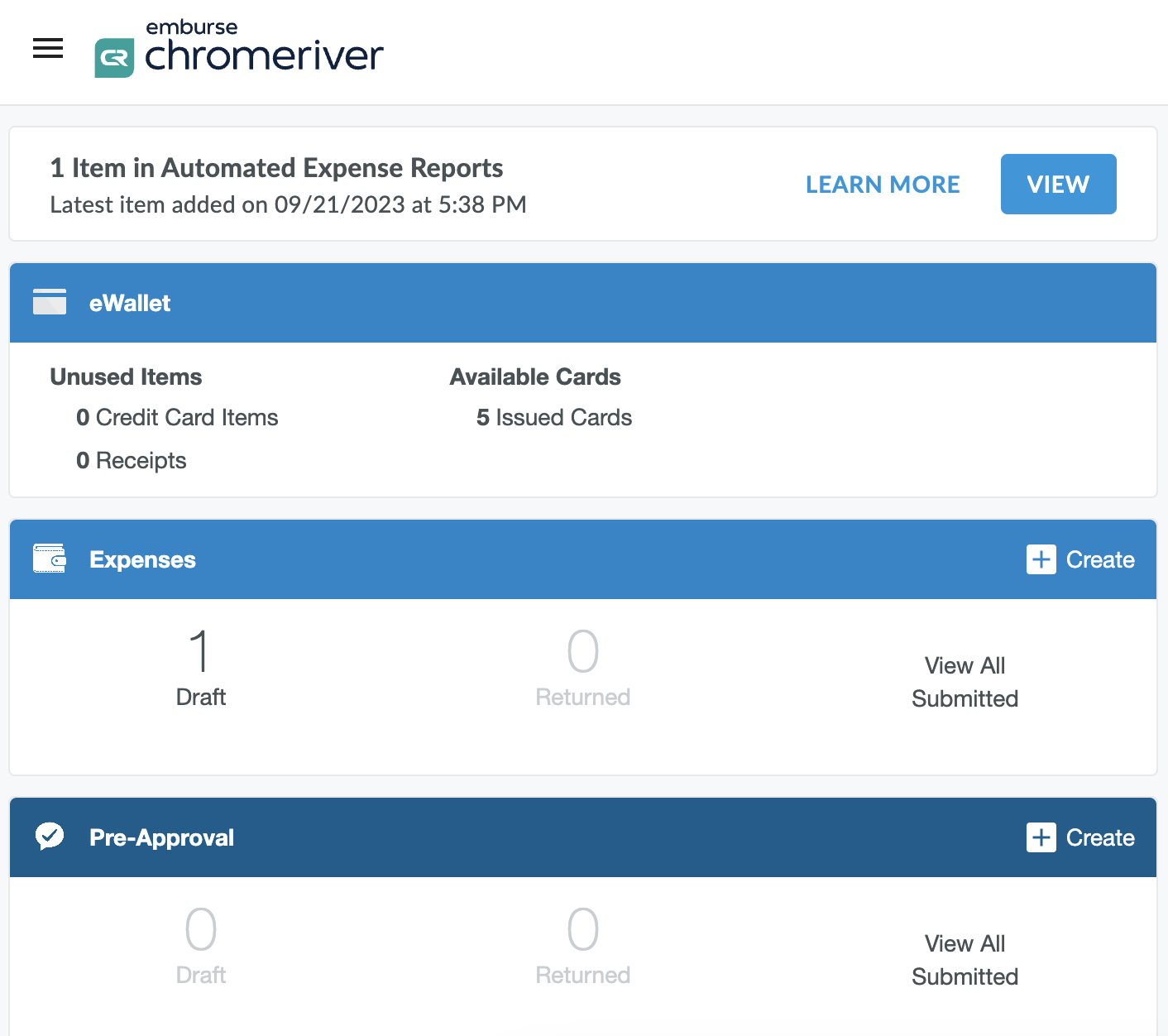View All Submitted expenses
The image size is (1168, 1036).
[965, 682]
